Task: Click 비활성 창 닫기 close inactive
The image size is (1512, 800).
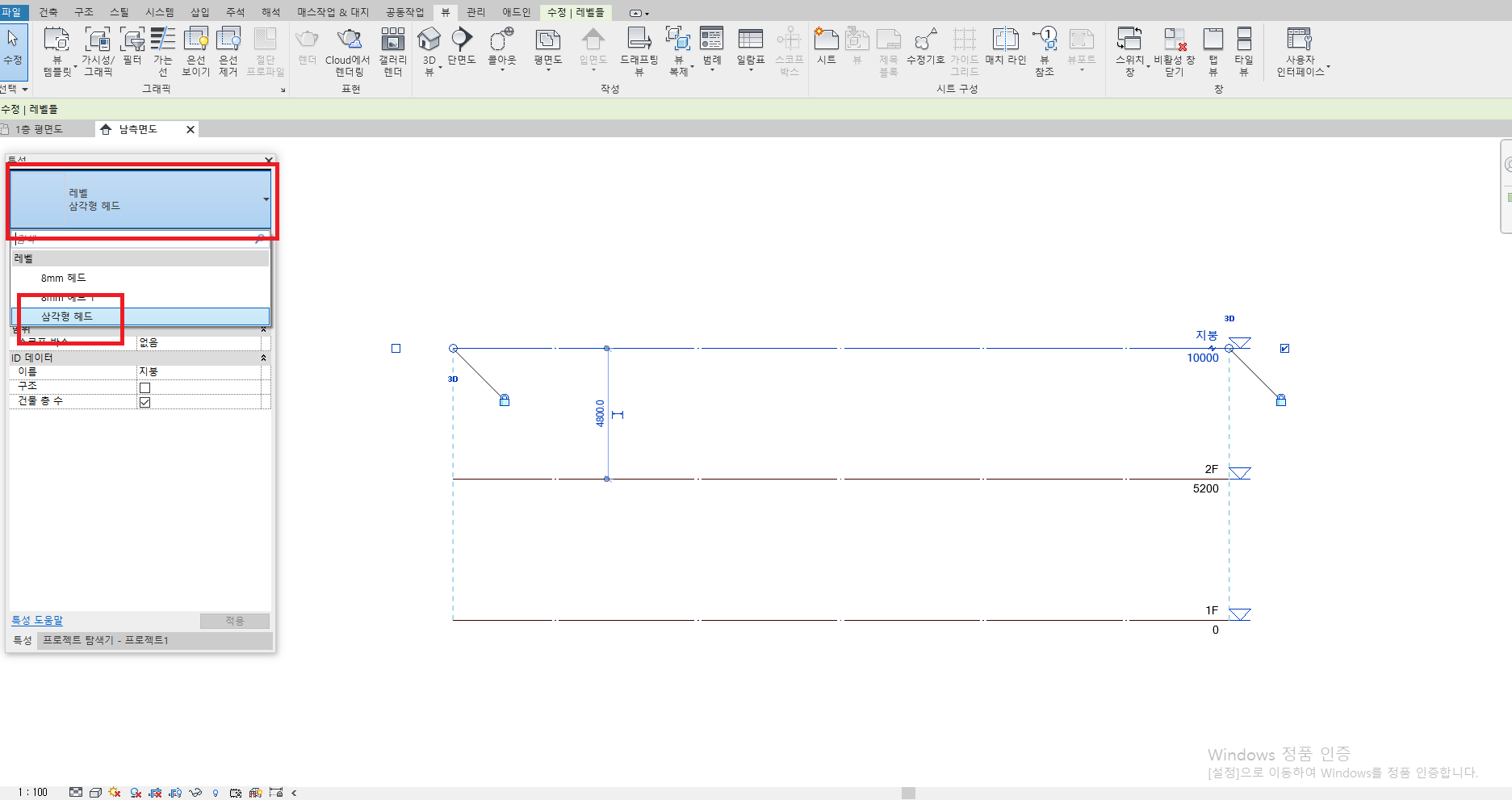Action: [x=1175, y=52]
